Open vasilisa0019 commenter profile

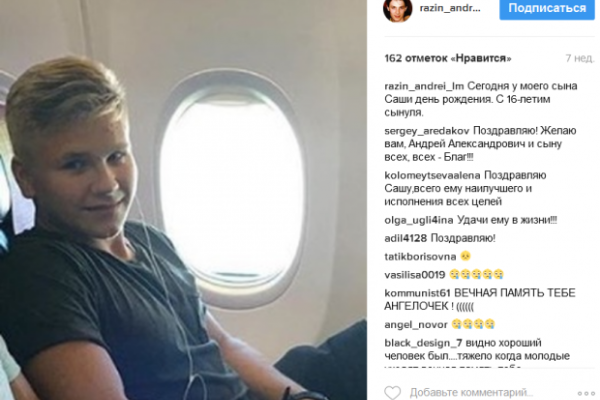point(415,275)
